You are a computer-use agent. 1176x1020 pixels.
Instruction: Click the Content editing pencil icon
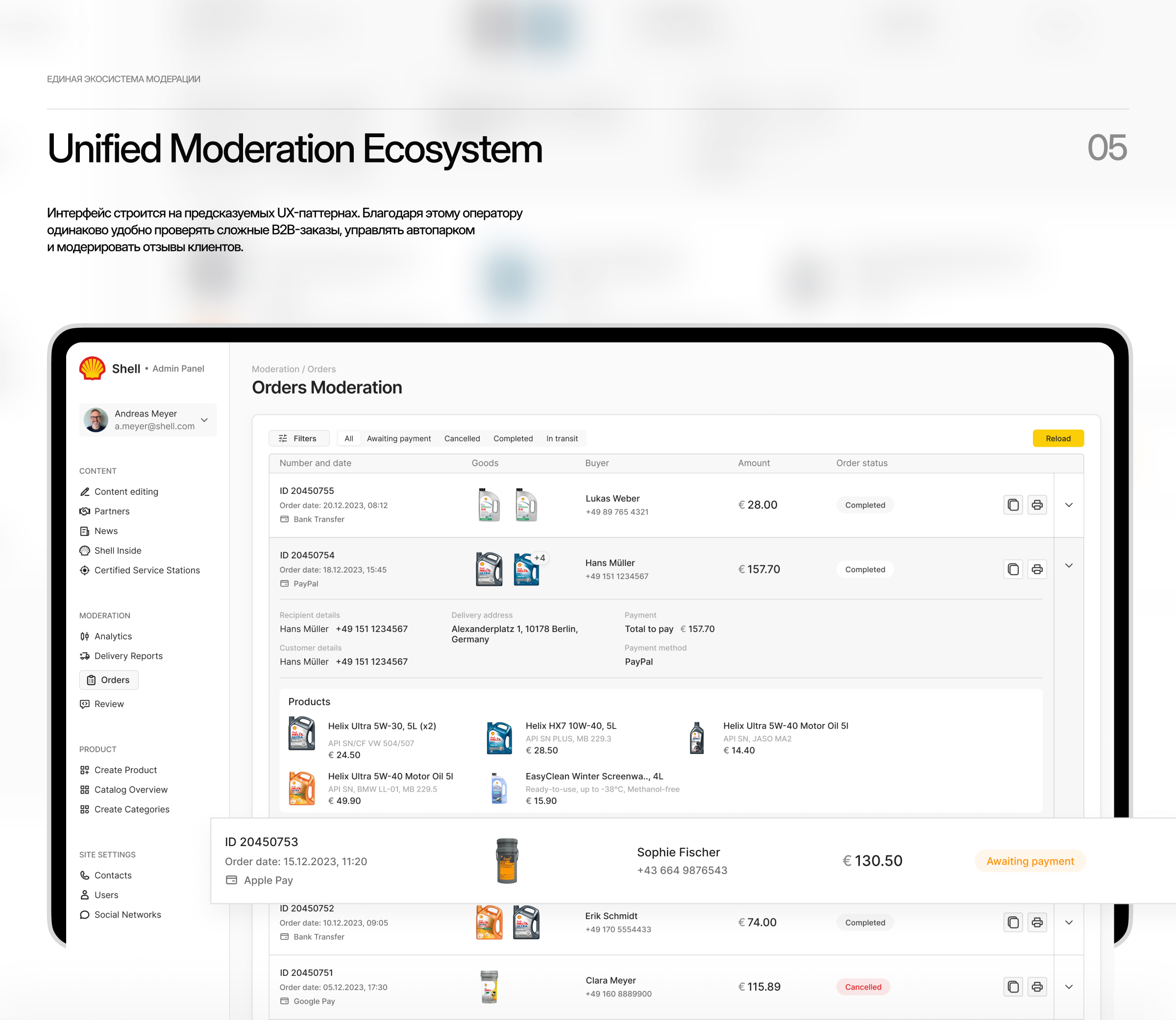[85, 491]
